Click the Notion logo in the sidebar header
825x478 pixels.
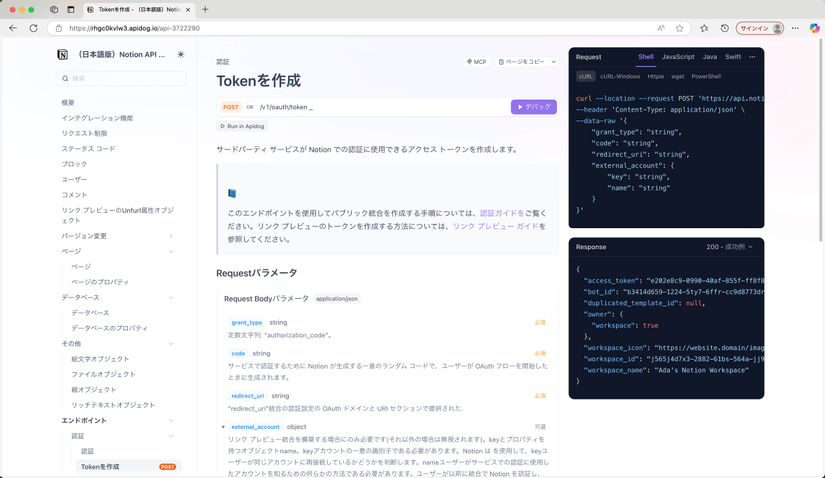pos(63,55)
